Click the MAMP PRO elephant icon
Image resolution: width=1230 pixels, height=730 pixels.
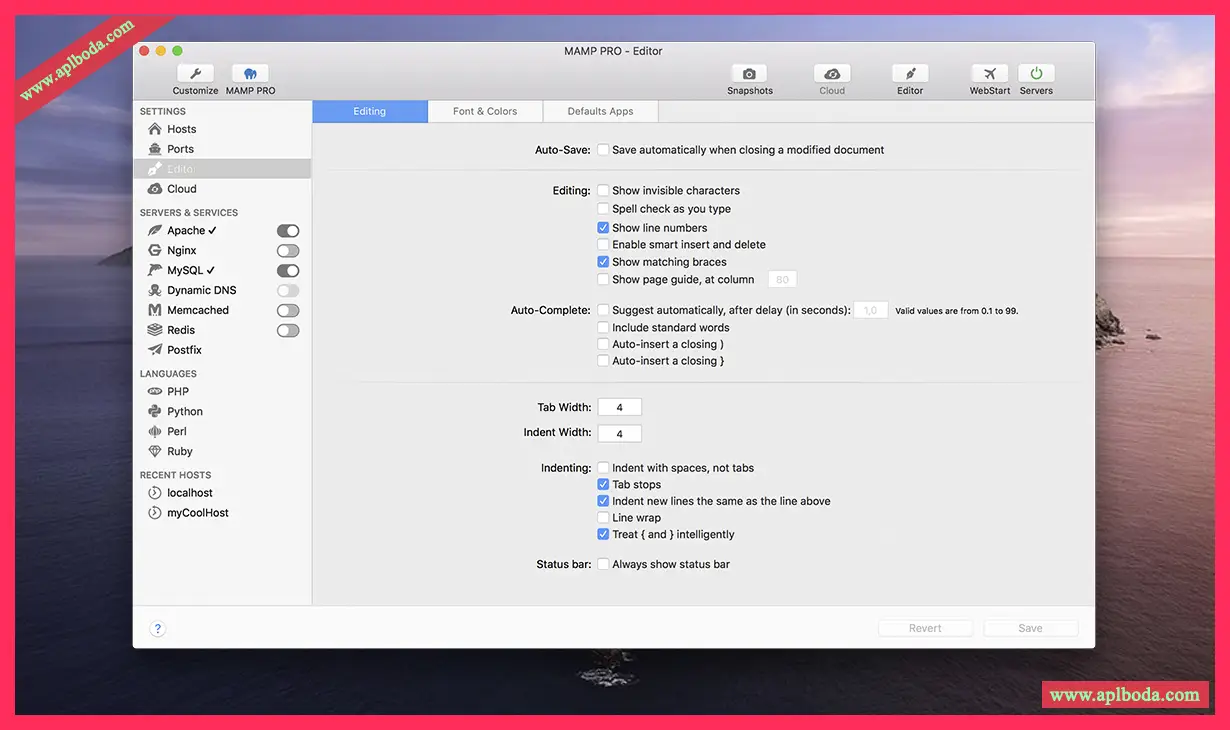pos(250,74)
